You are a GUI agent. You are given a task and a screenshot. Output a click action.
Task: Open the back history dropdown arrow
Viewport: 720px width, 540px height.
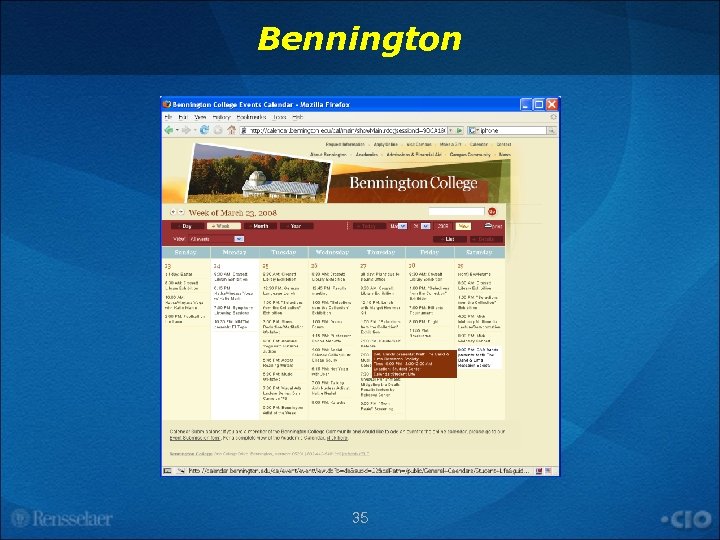(177, 131)
